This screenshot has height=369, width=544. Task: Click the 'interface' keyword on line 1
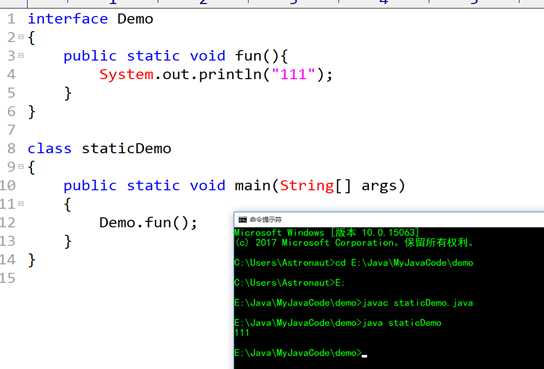[x=68, y=18]
